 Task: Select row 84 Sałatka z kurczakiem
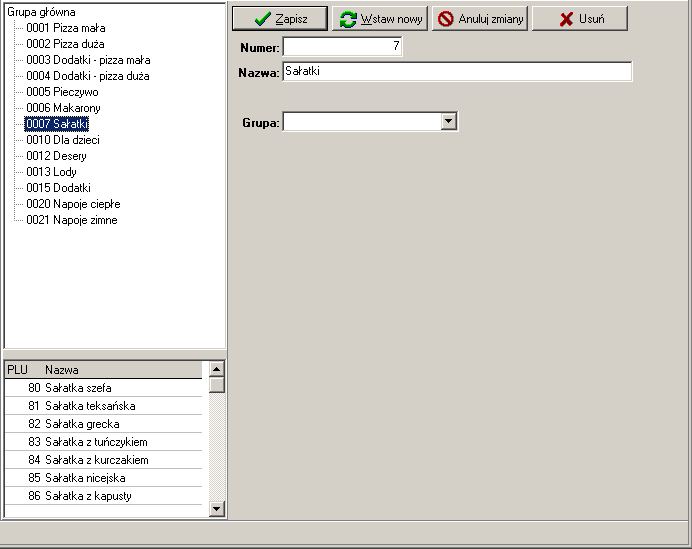(x=103, y=460)
